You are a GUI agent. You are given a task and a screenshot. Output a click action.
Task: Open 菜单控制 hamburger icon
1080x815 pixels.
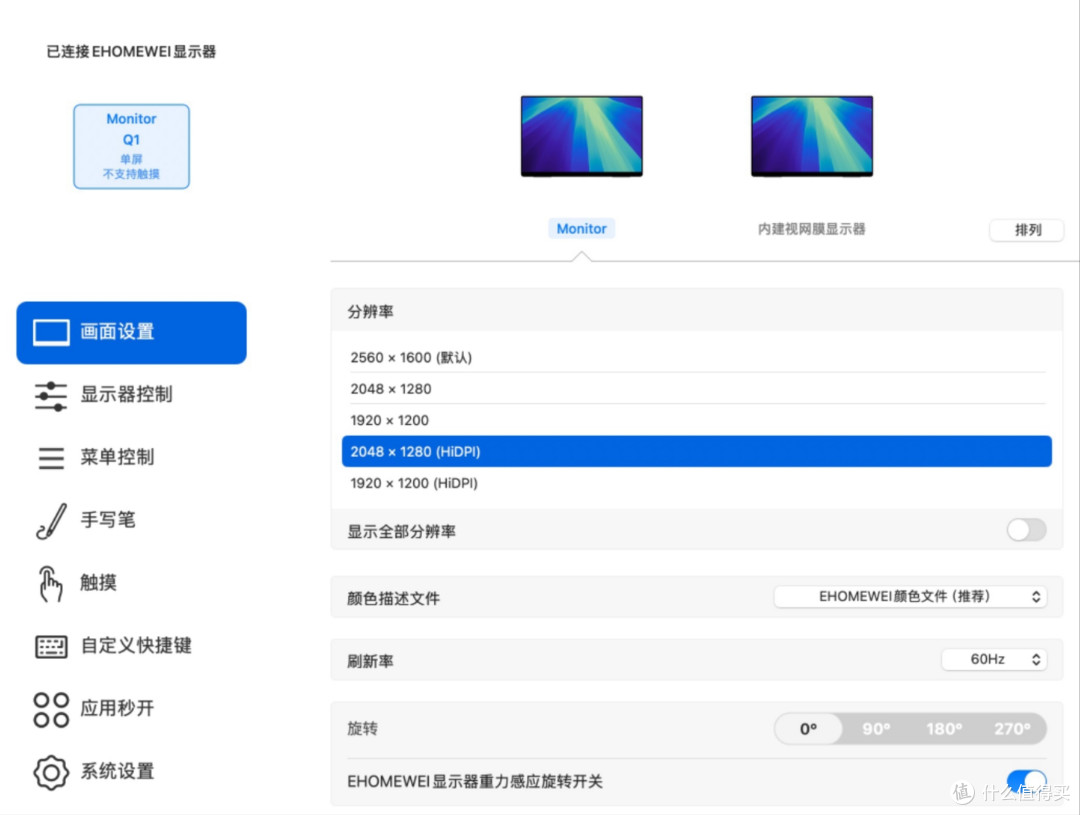[x=51, y=458]
